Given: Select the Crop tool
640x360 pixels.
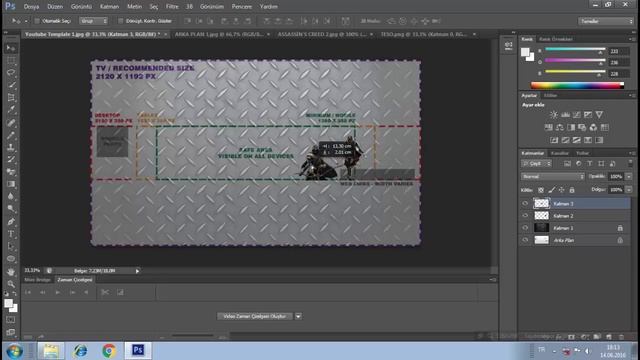Looking at the screenshot, I should (11, 97).
